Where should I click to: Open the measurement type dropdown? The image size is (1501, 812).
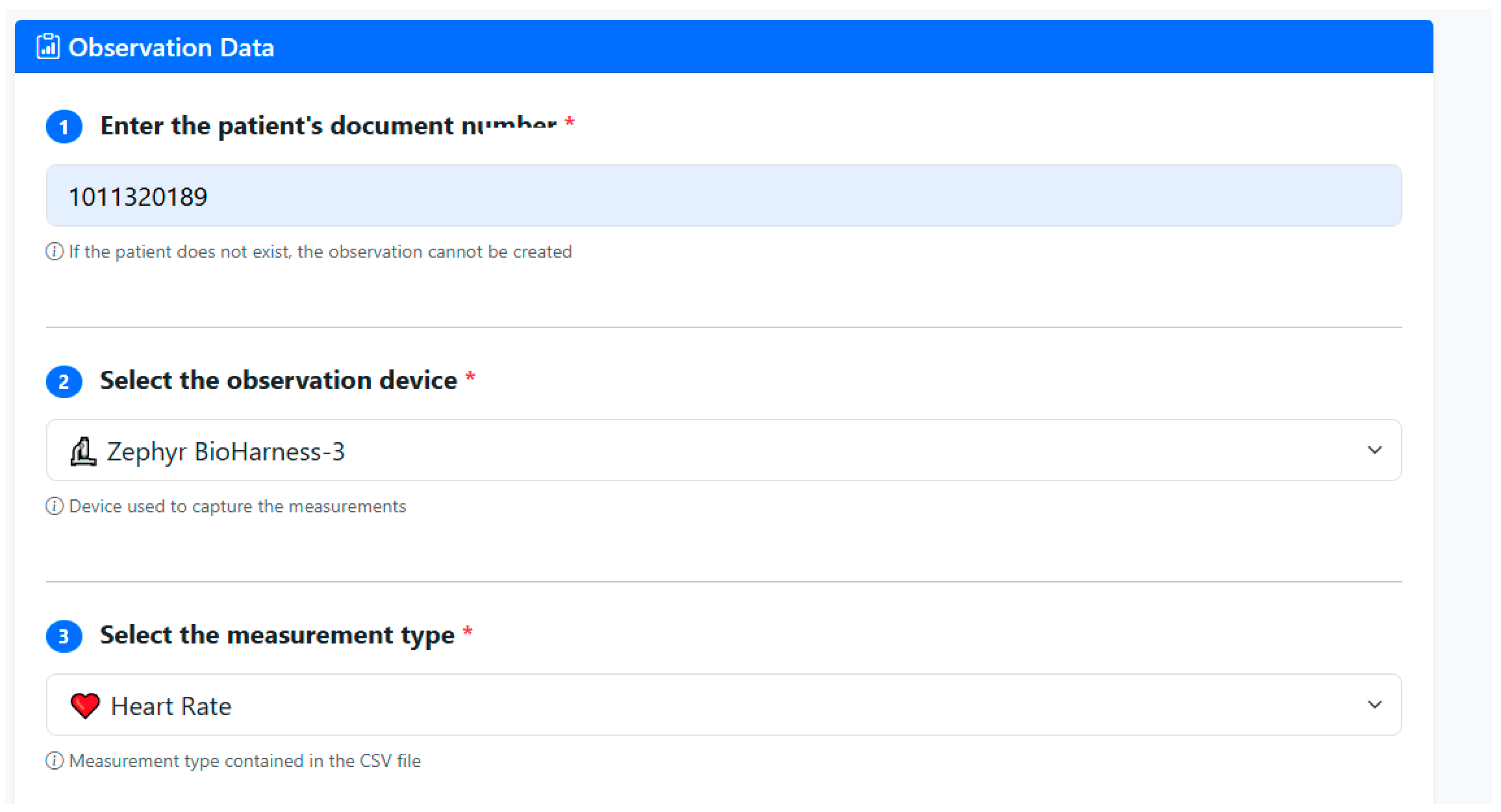click(723, 705)
